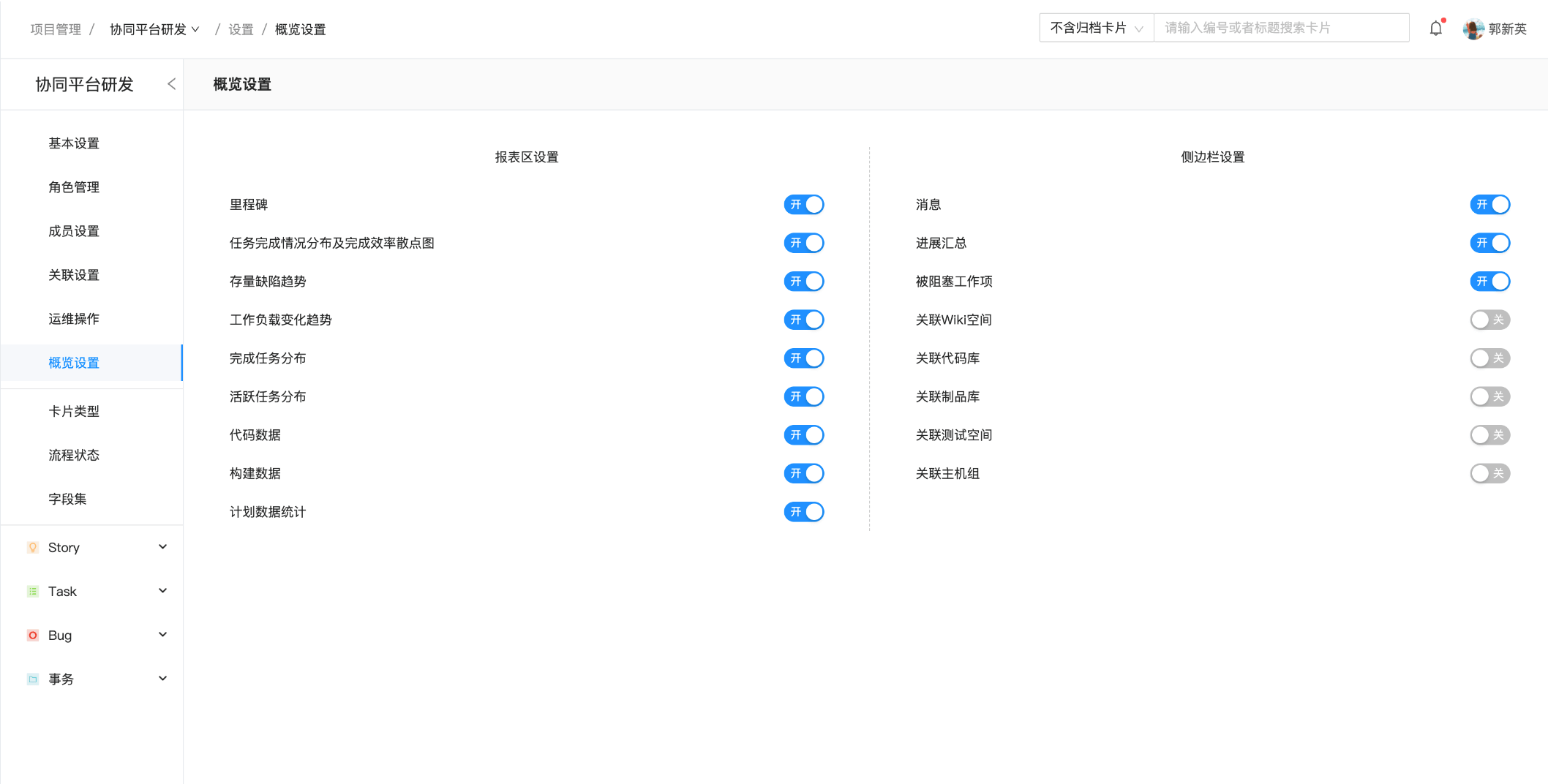Toggle off the 计划数据统计 switch
Image resolution: width=1548 pixels, height=784 pixels.
coord(803,512)
